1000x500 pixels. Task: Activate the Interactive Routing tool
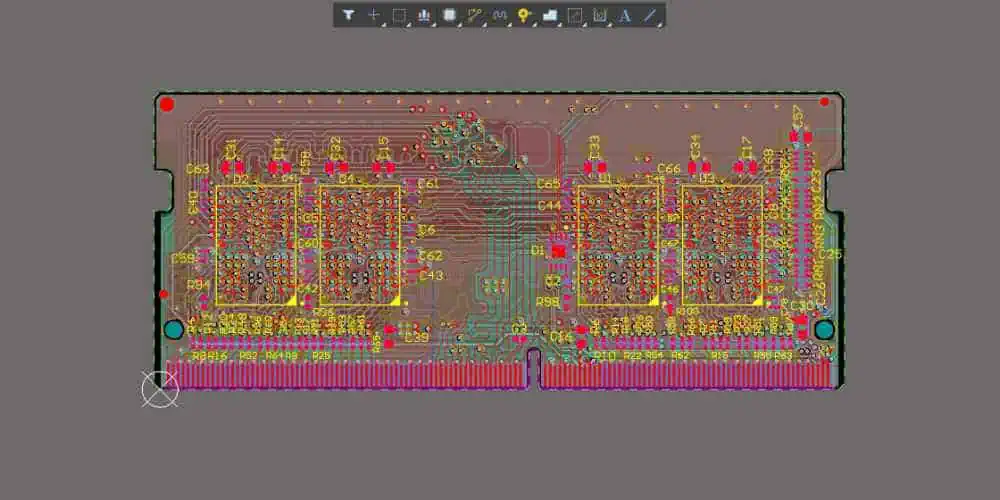[x=475, y=15]
